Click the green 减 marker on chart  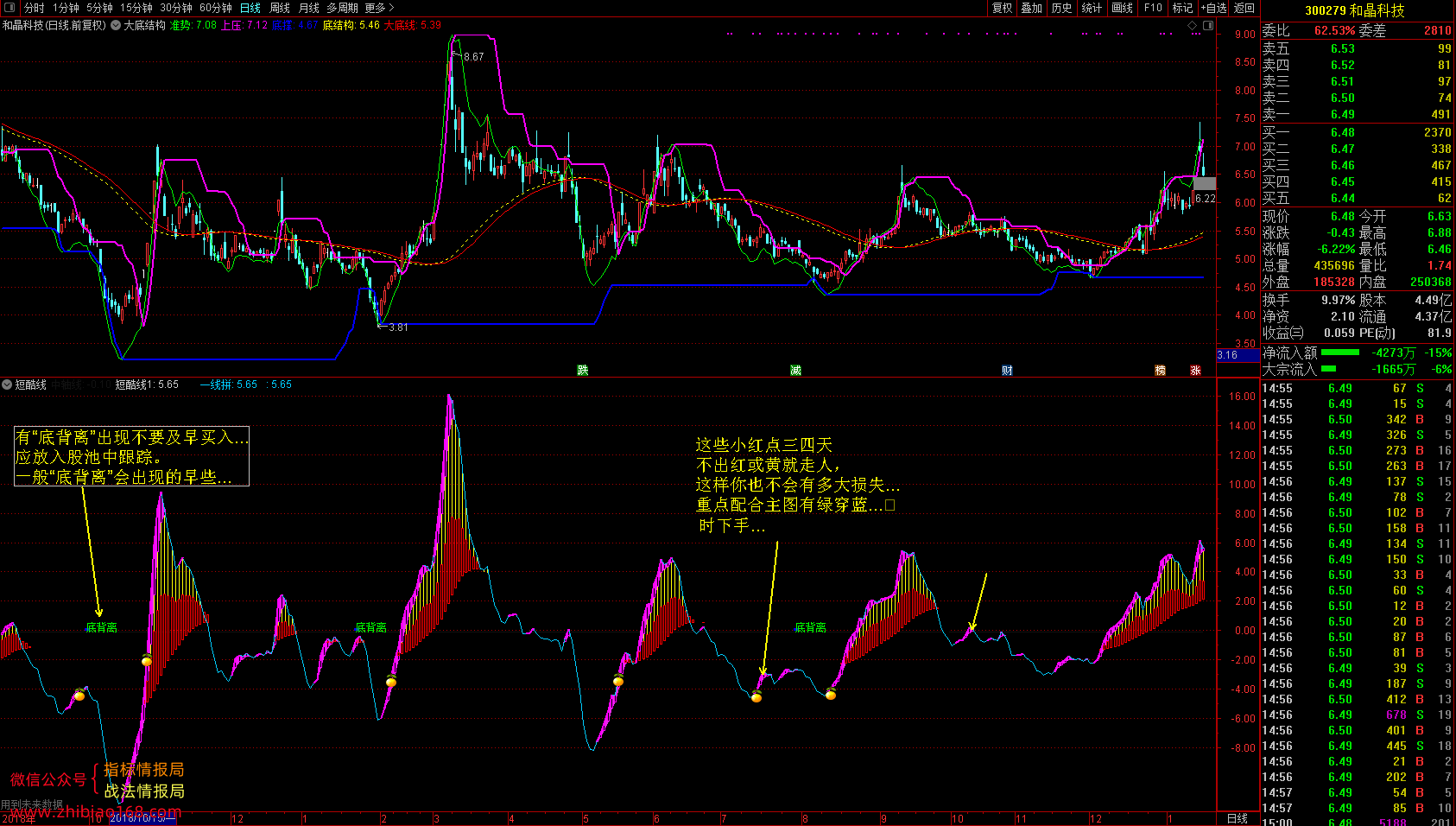(x=795, y=370)
